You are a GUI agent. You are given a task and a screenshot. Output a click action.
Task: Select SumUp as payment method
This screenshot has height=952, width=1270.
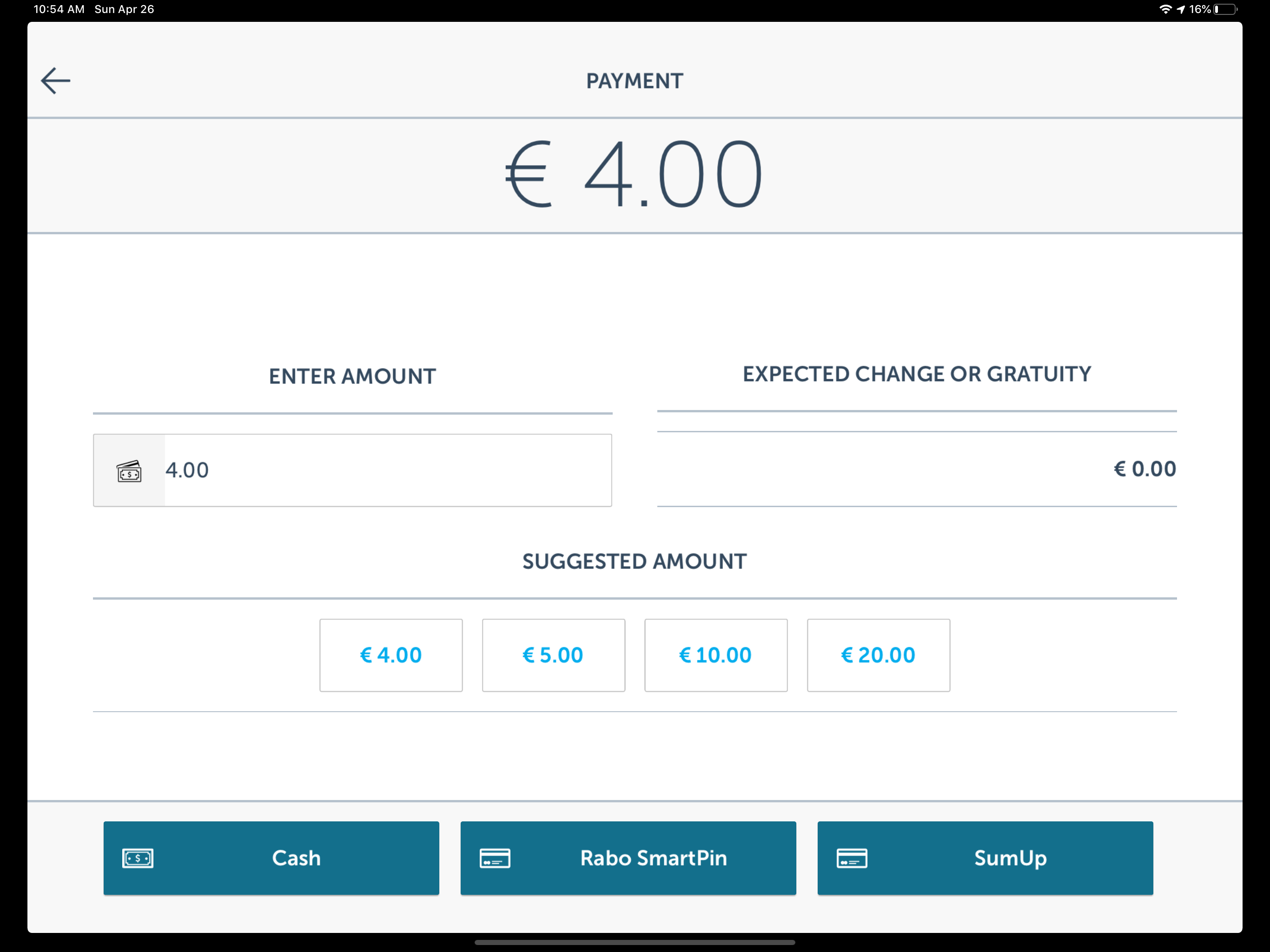click(985, 858)
